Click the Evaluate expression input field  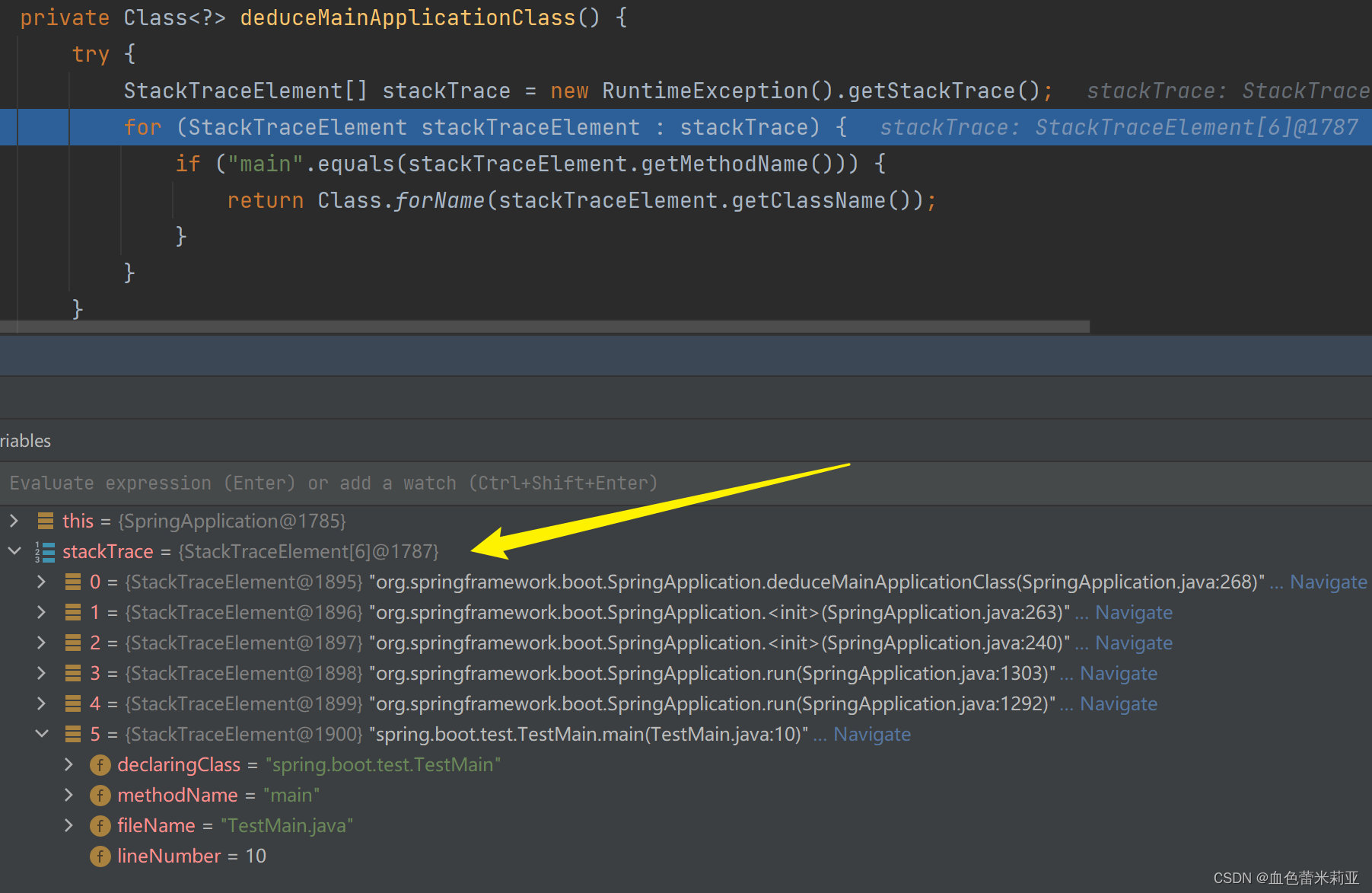coord(686,483)
